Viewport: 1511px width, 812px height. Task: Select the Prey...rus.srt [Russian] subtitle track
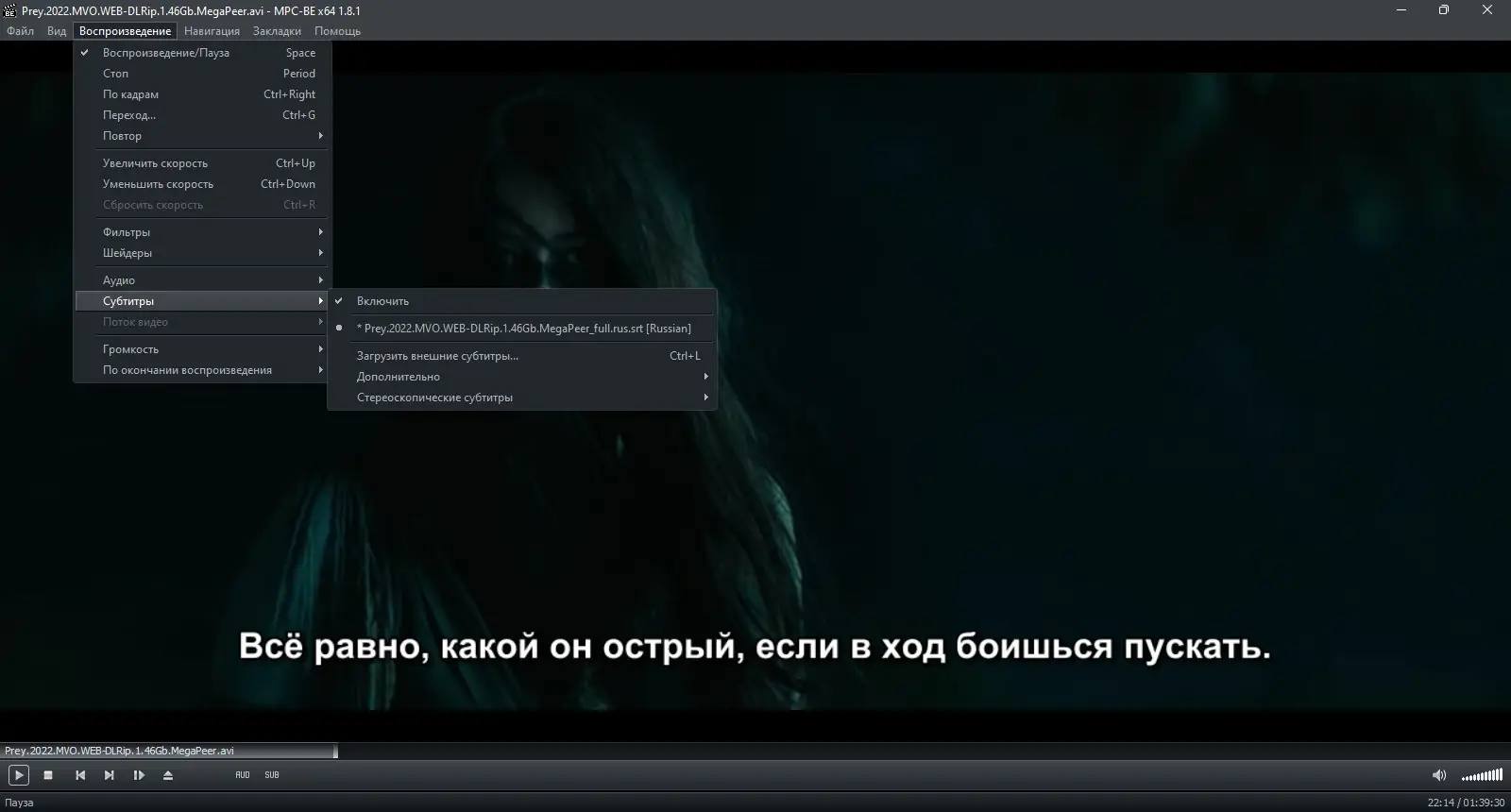522,329
